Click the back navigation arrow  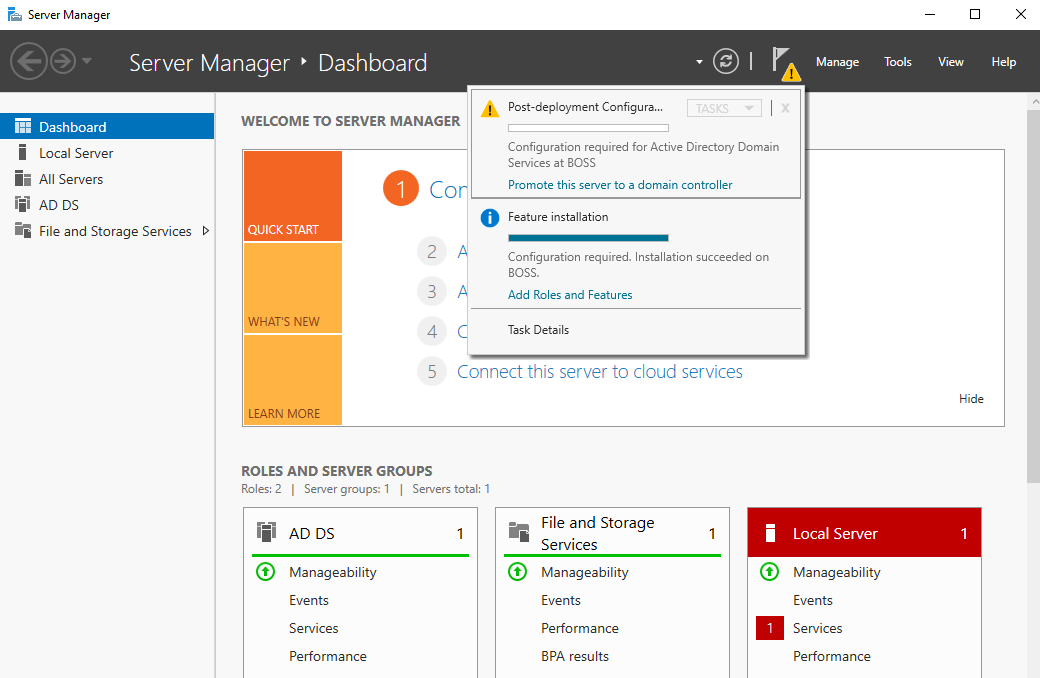[x=29, y=62]
